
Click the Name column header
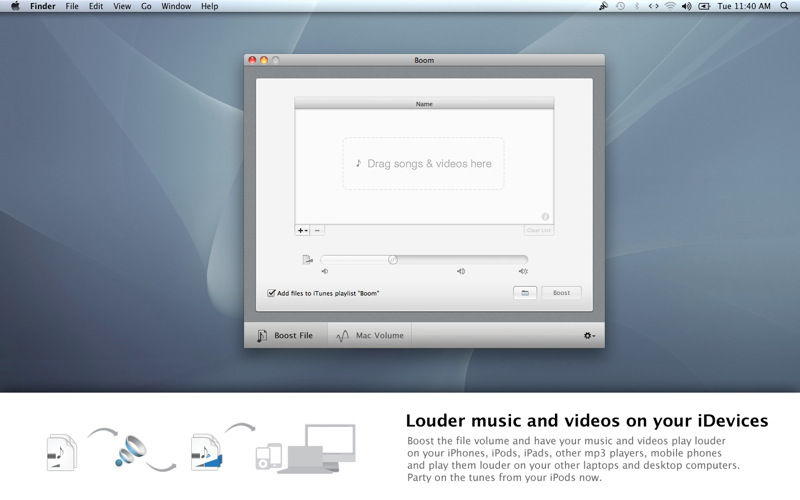[424, 104]
